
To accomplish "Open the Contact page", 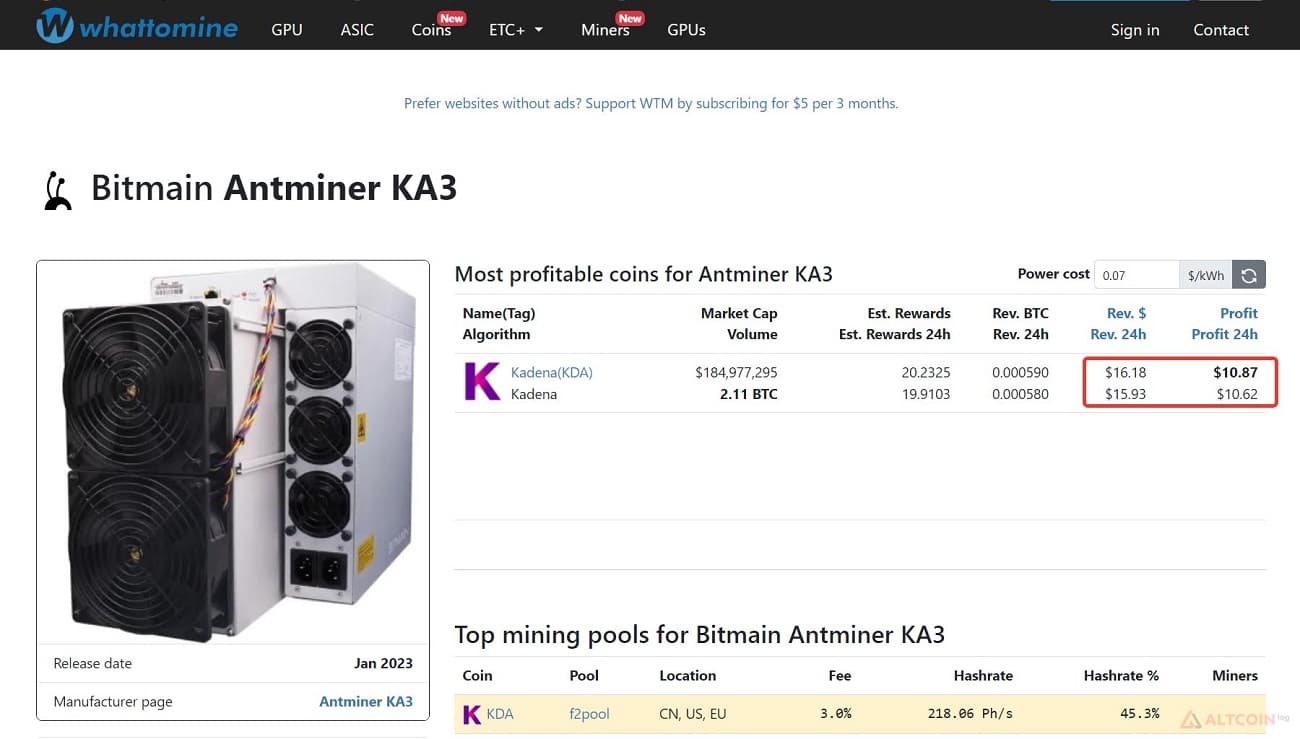I will (x=1221, y=30).
